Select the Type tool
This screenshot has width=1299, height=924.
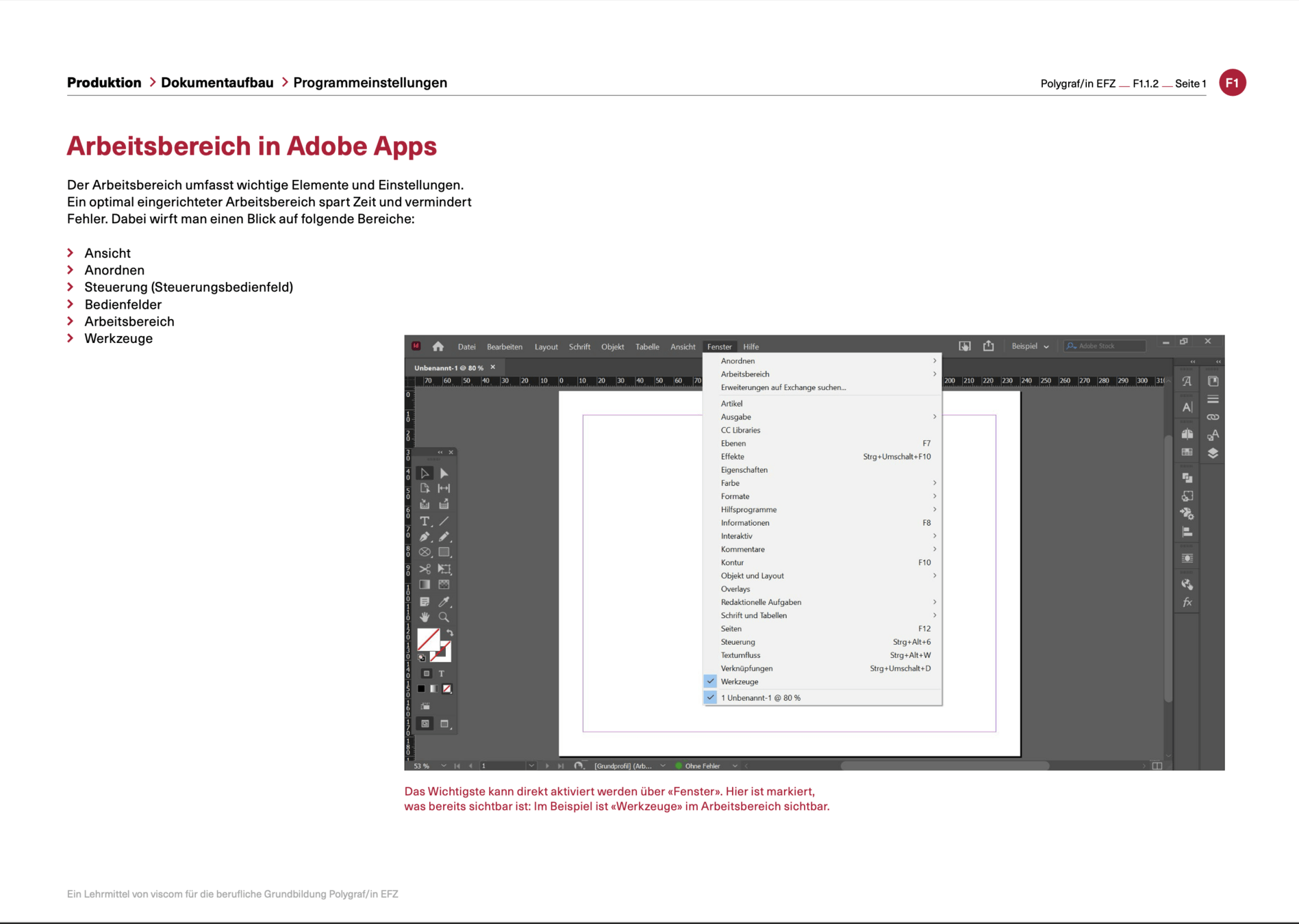pos(425,521)
